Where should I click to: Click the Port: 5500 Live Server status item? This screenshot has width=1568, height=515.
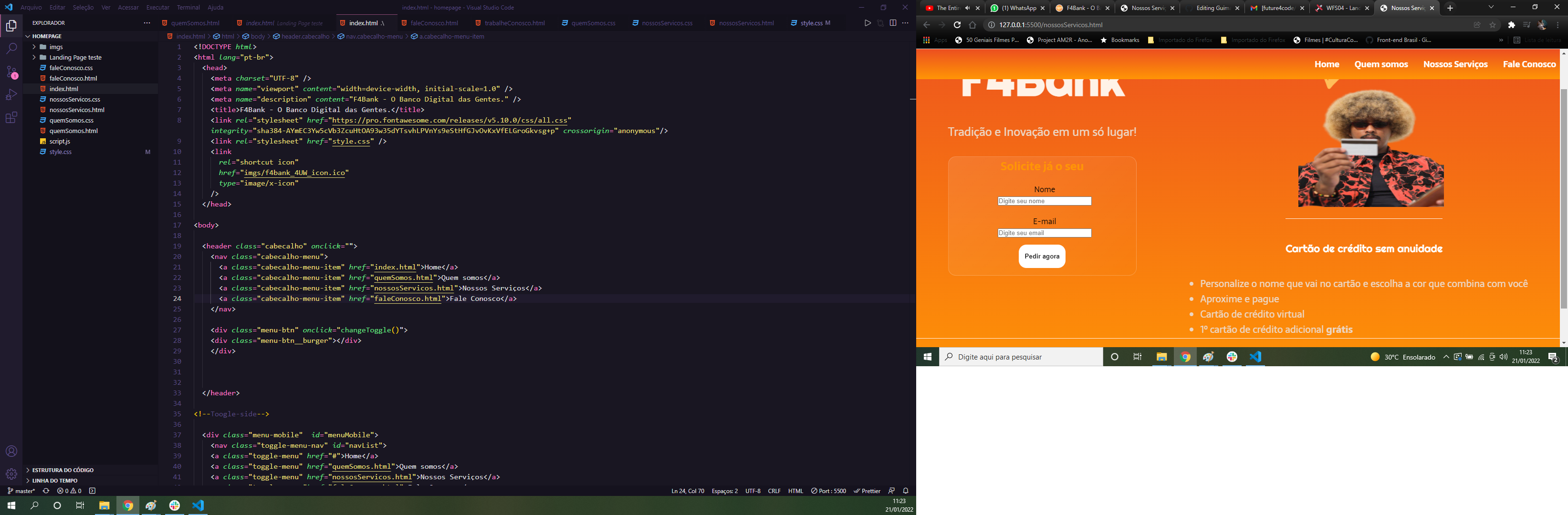[x=828, y=491]
